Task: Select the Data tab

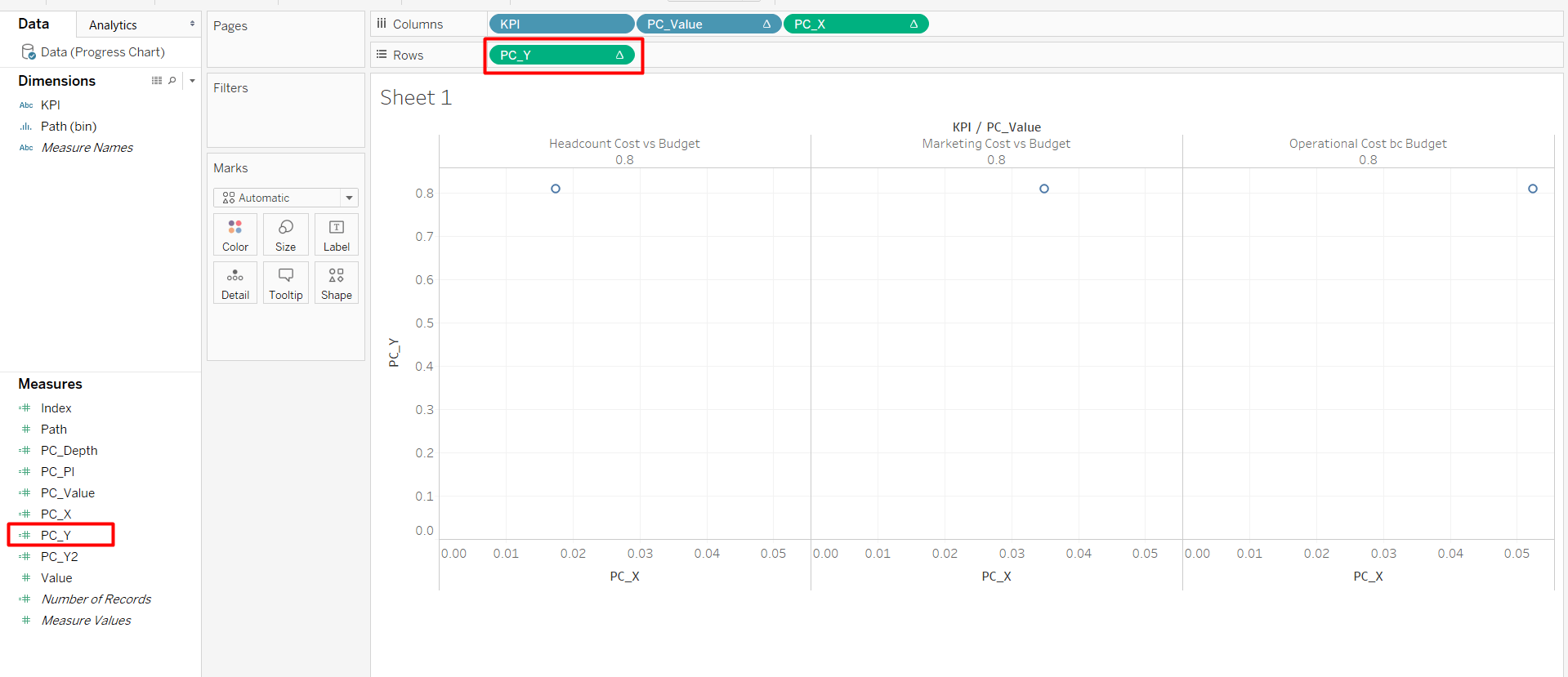Action: pos(34,24)
